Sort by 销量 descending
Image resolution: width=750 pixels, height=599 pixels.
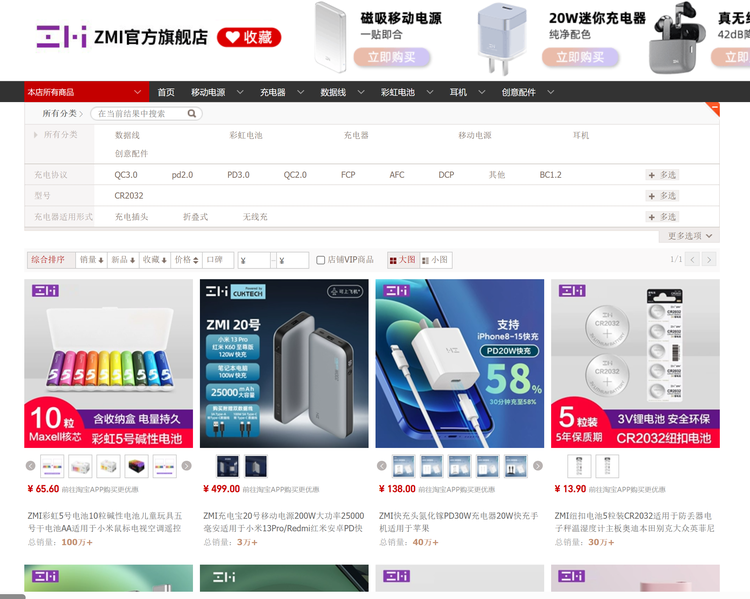coord(91,260)
